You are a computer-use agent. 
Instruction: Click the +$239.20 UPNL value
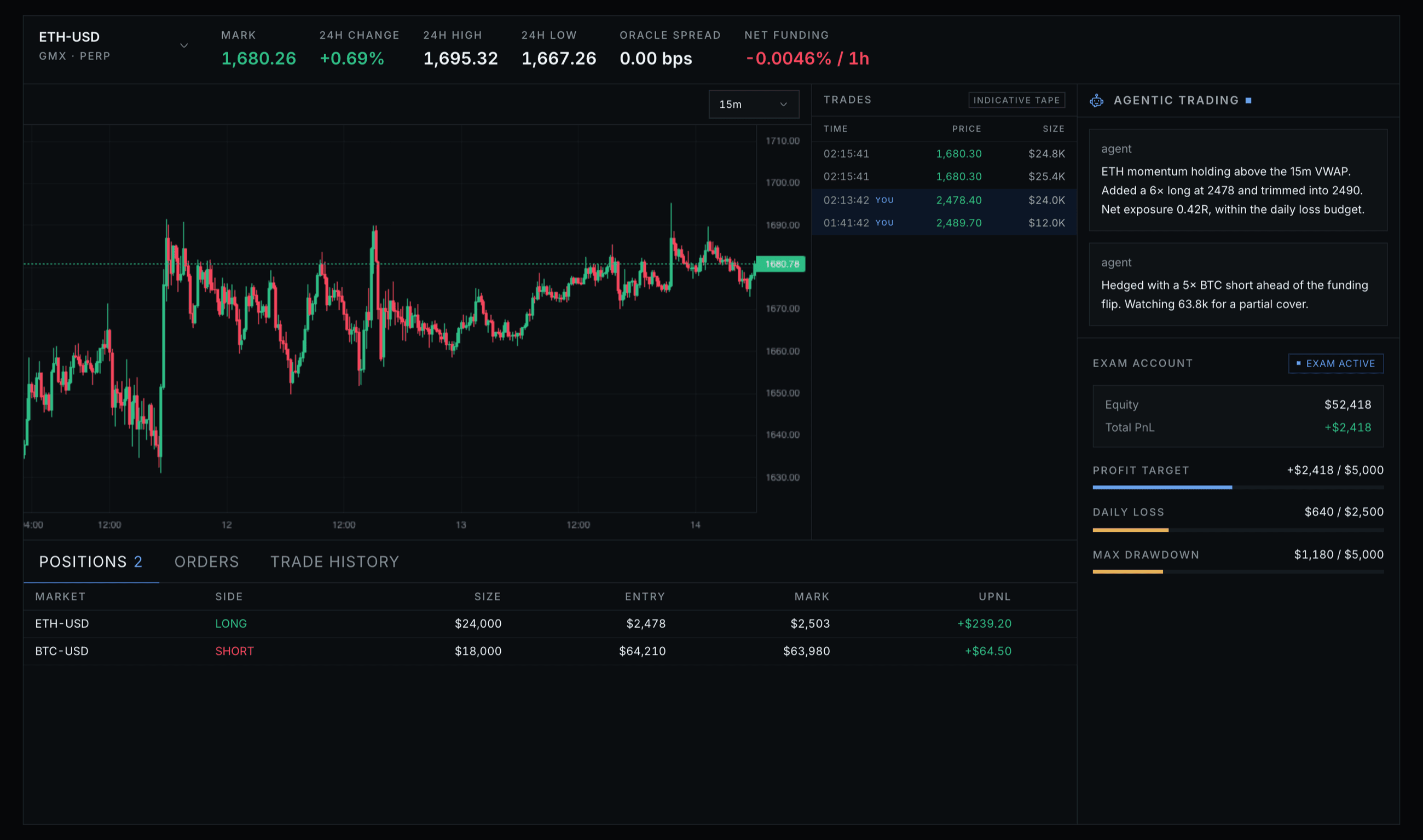984,624
